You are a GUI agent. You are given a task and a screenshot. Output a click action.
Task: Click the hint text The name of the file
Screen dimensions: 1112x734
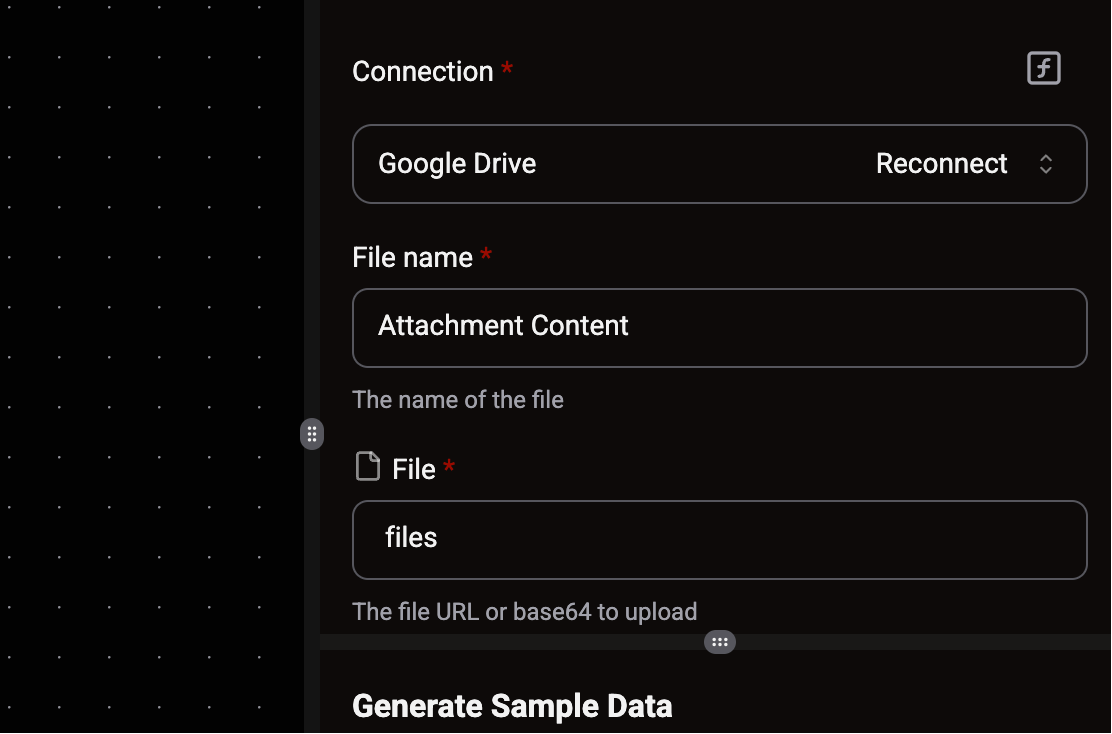(x=457, y=400)
